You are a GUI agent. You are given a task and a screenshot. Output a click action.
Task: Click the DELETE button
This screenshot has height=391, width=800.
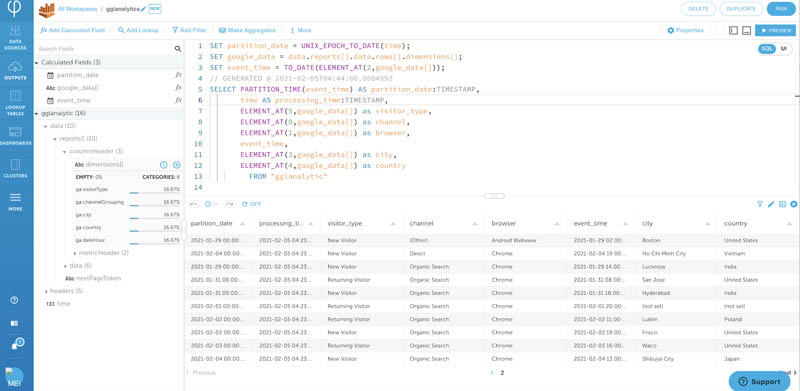[x=698, y=9]
